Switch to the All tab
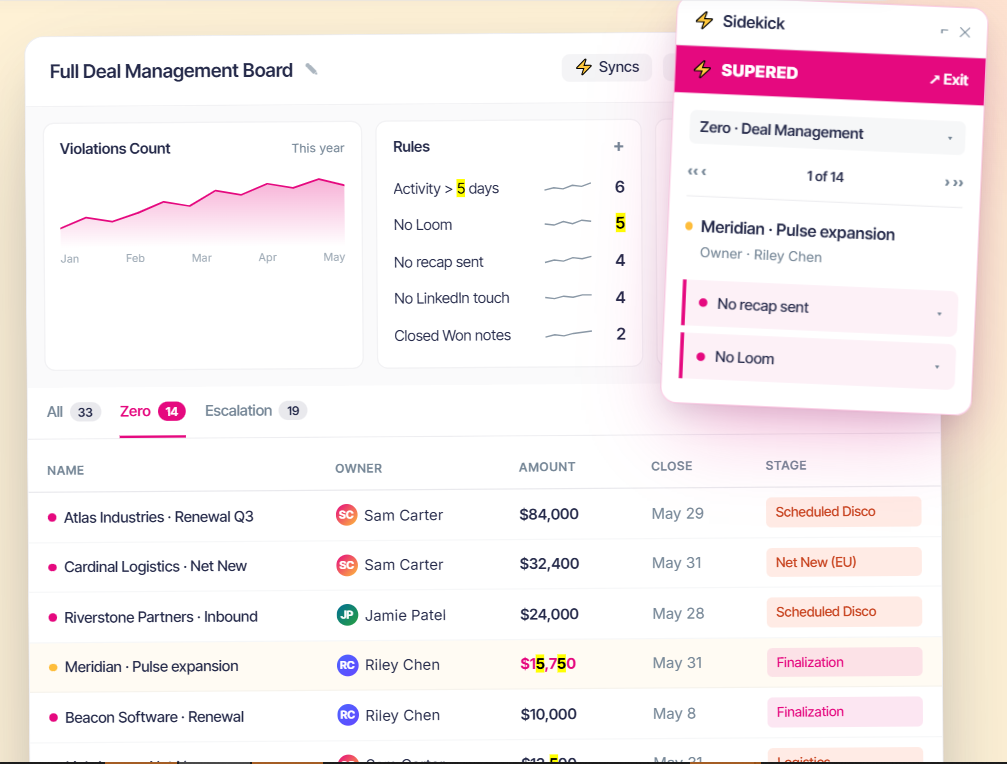 click(x=73, y=412)
